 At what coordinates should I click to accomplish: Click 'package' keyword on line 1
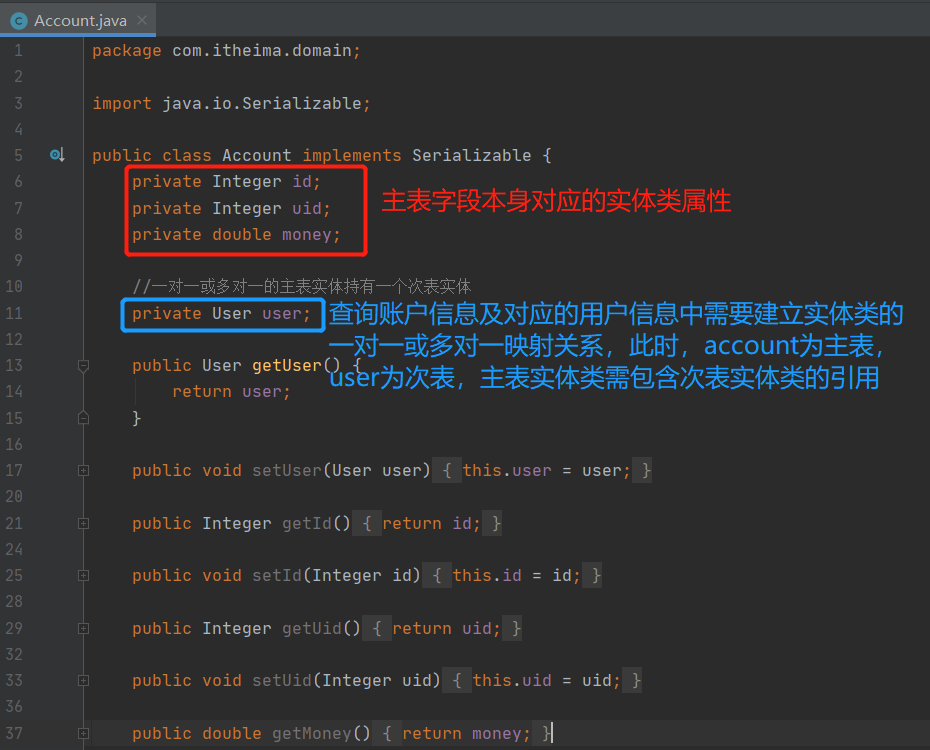pyautogui.click(x=127, y=51)
